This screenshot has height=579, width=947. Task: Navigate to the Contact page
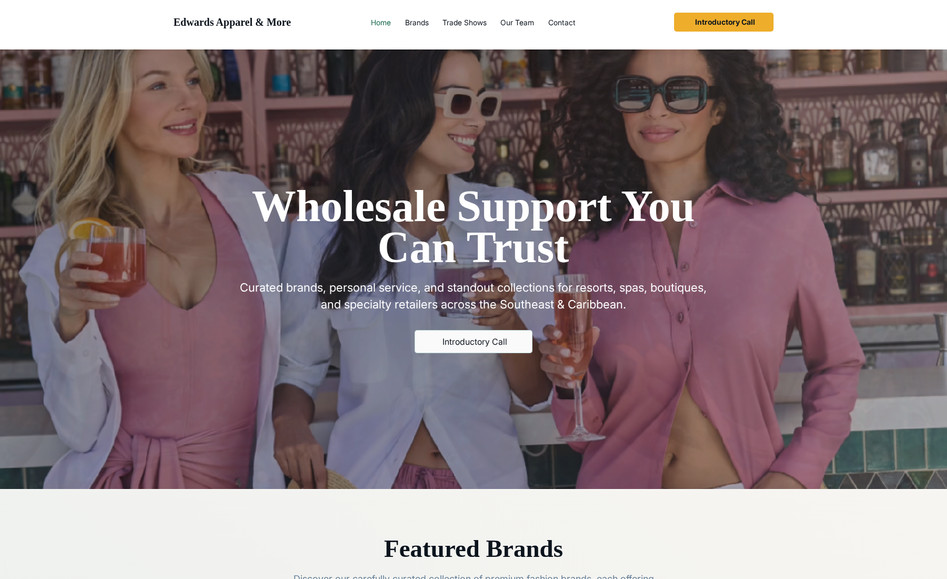562,23
